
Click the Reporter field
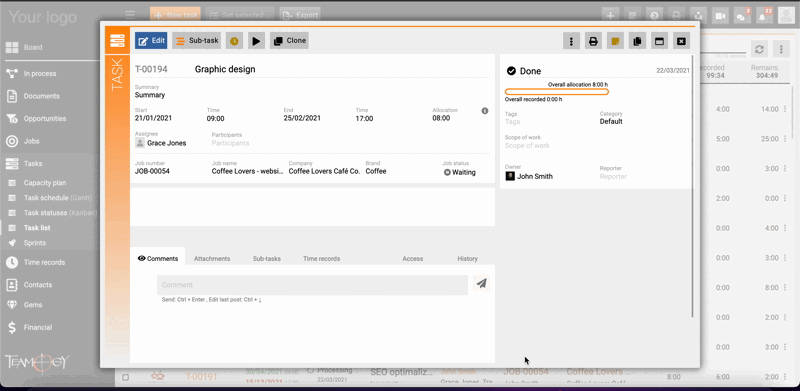click(613, 176)
